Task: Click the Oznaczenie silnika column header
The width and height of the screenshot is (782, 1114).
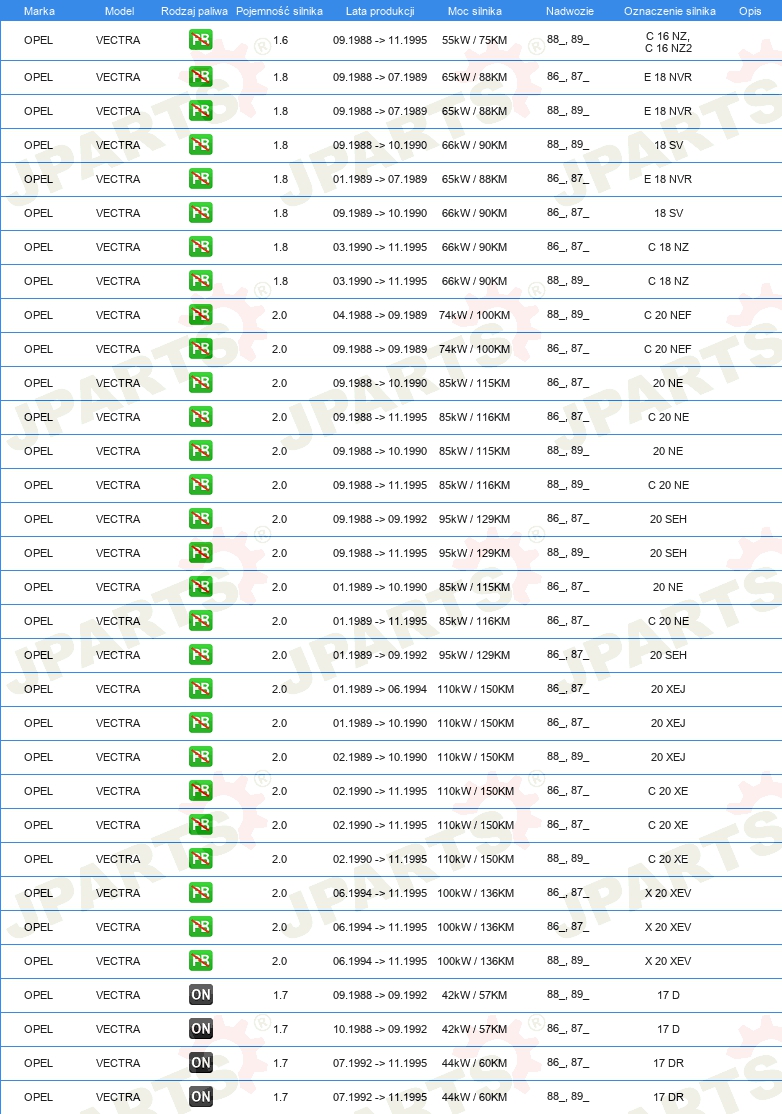Action: tap(670, 11)
